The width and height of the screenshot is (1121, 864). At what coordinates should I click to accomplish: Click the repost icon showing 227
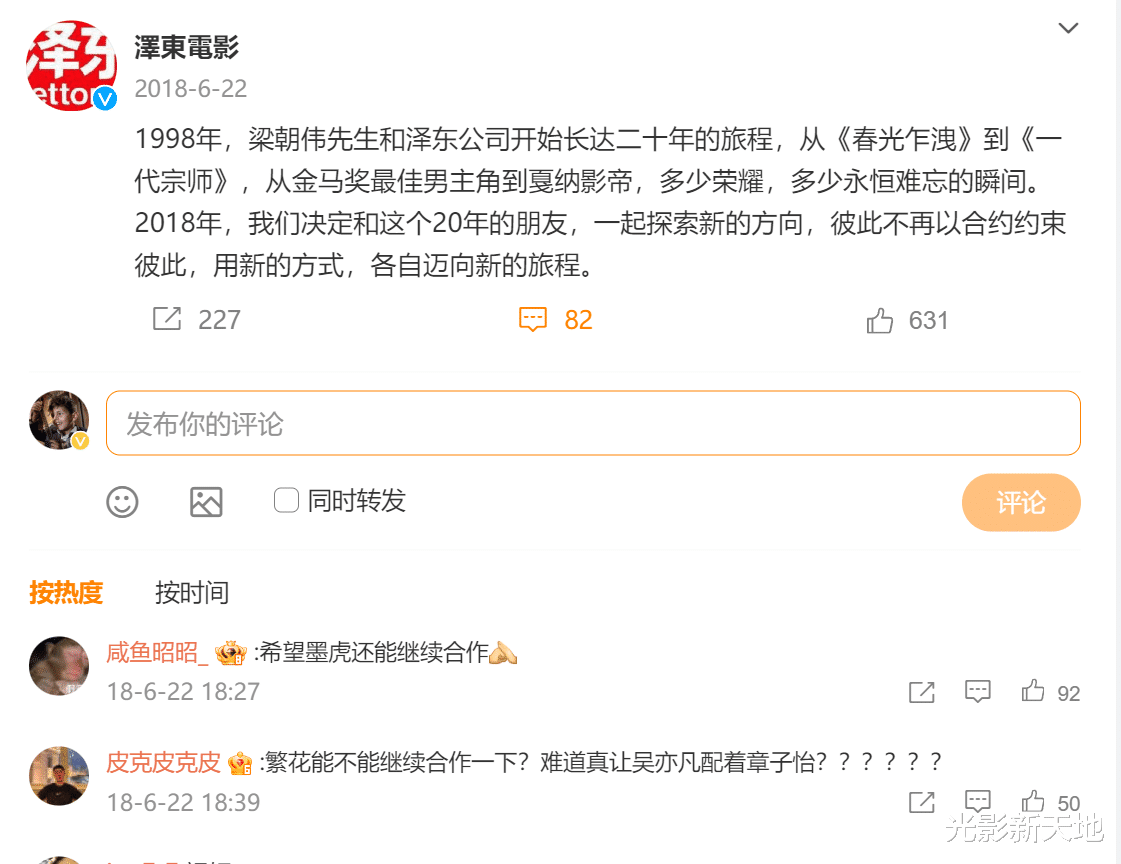167,319
